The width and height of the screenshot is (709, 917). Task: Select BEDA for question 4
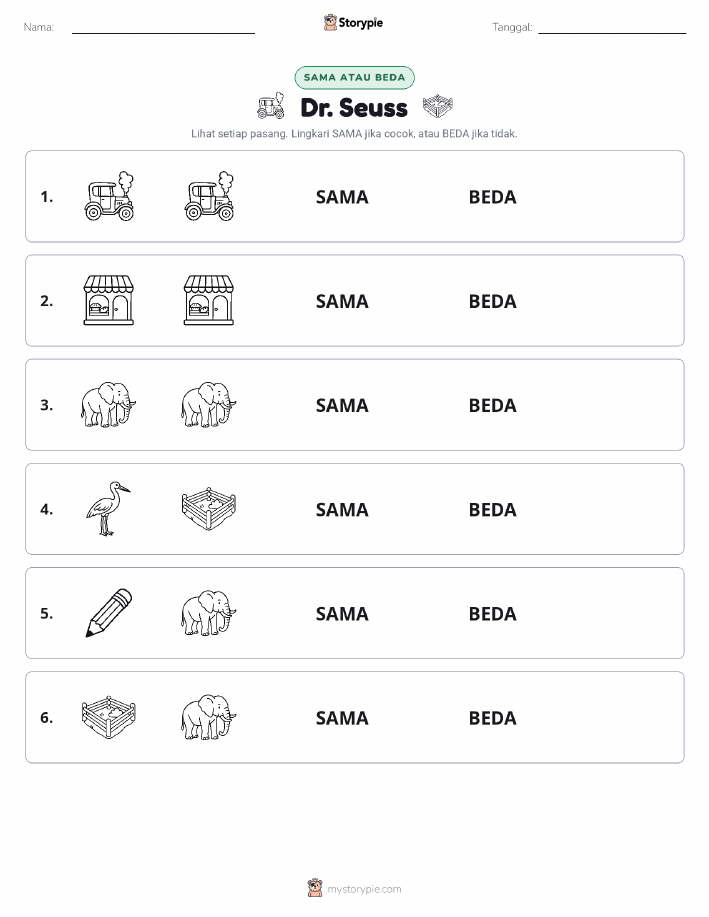coord(493,509)
